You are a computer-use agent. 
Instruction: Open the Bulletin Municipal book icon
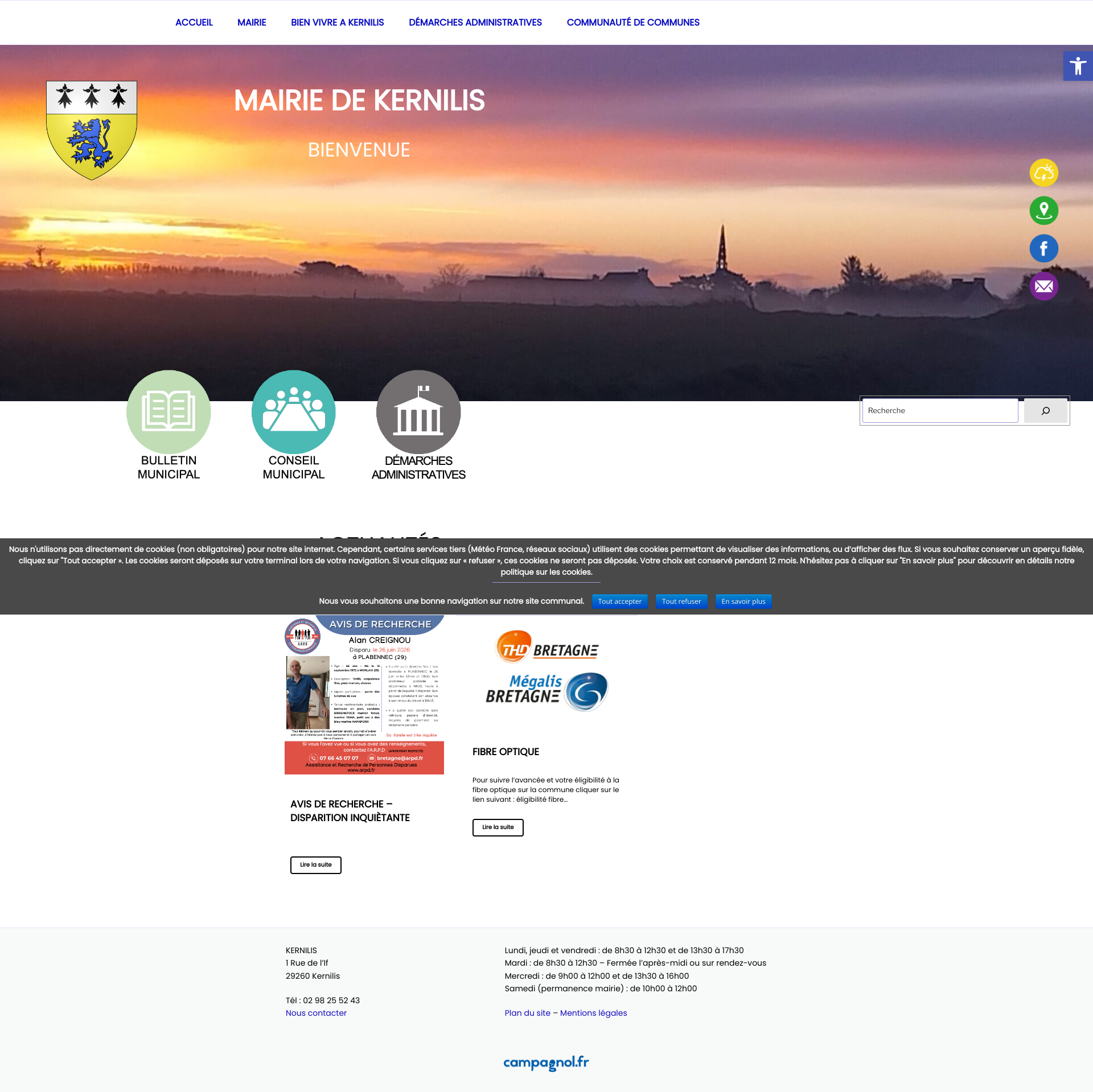pos(169,412)
